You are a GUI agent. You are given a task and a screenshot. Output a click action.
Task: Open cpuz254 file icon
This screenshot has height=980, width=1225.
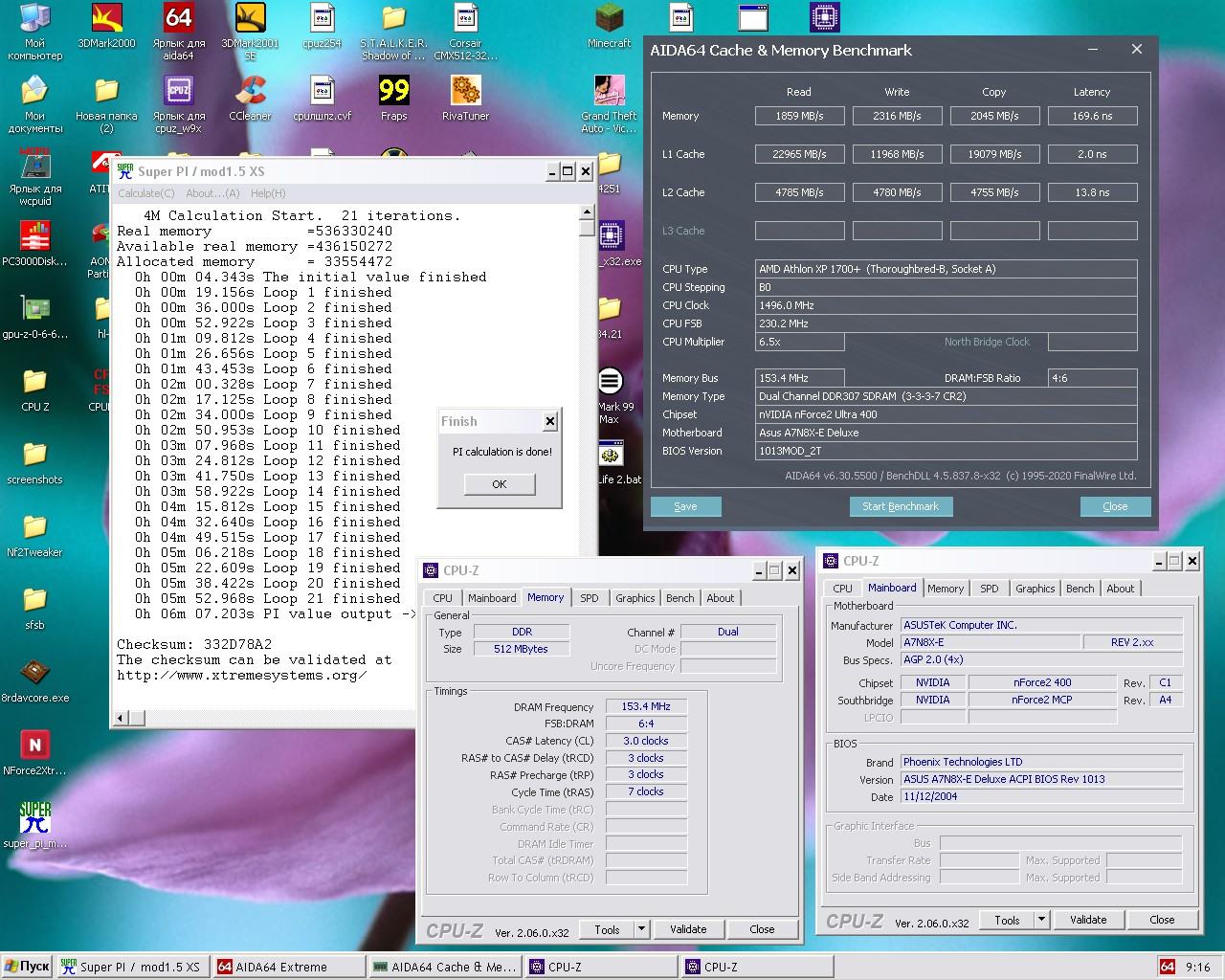[x=322, y=26]
